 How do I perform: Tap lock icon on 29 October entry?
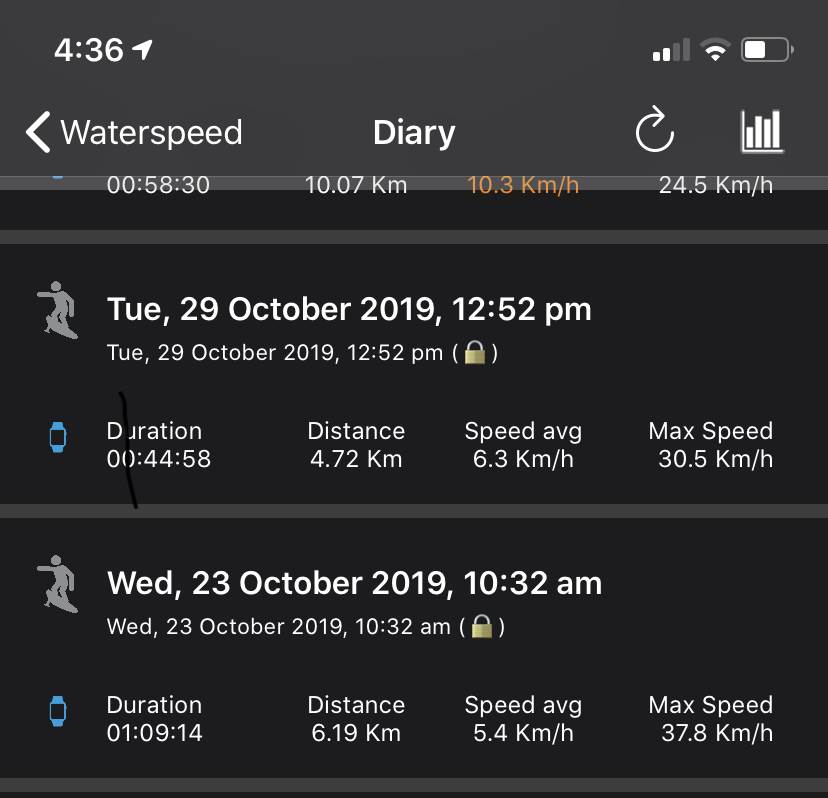[x=475, y=352]
